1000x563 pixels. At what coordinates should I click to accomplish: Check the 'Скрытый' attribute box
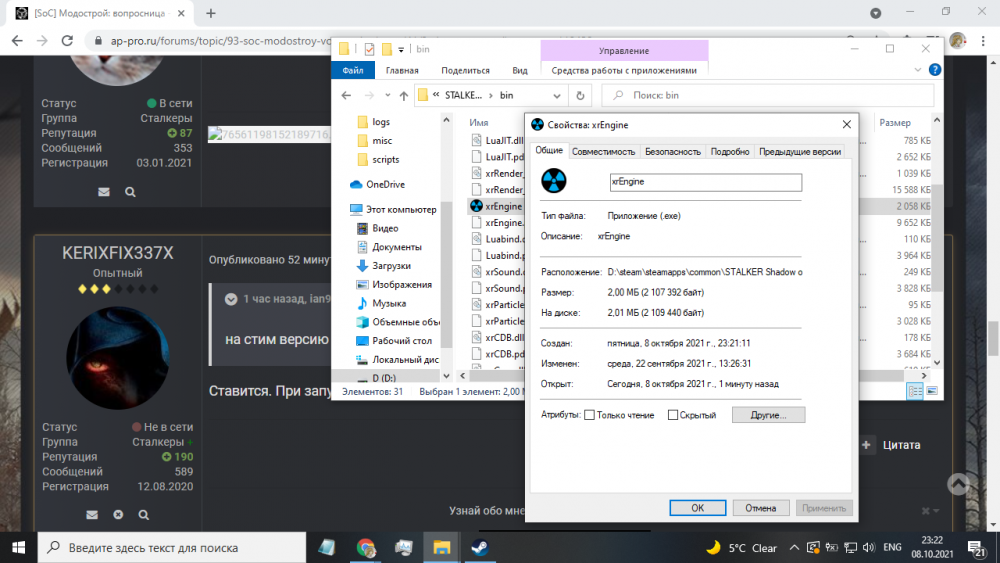point(673,415)
